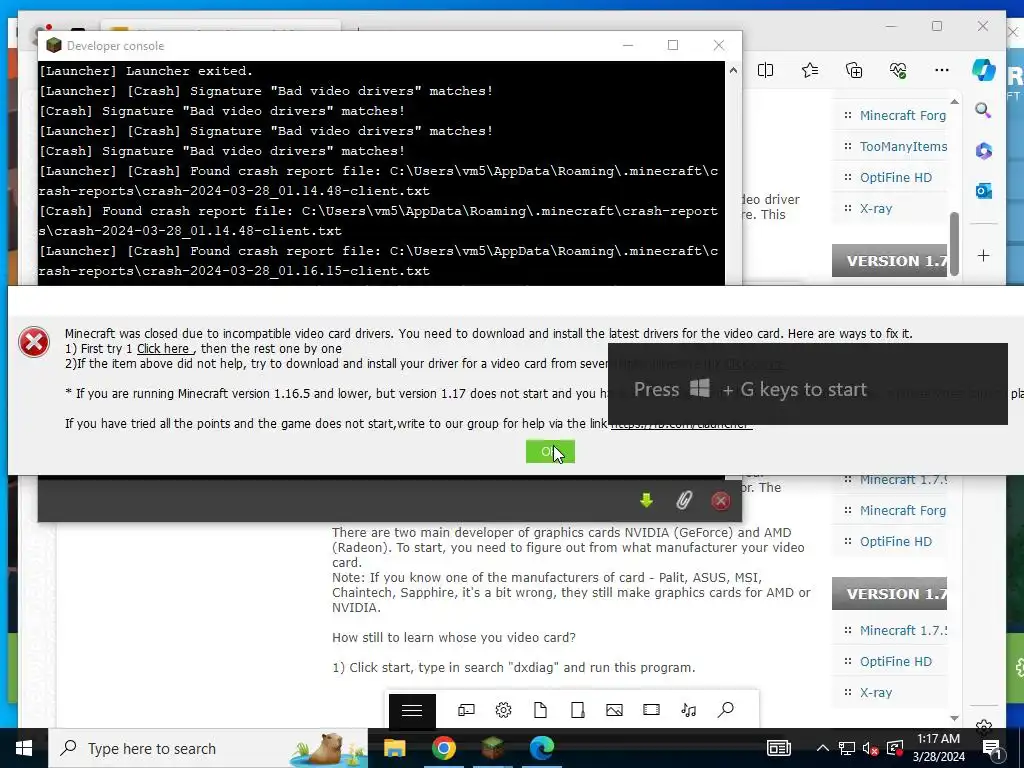The height and width of the screenshot is (768, 1024).
Task: Click the green OK button in the error dialog
Action: coord(550,451)
